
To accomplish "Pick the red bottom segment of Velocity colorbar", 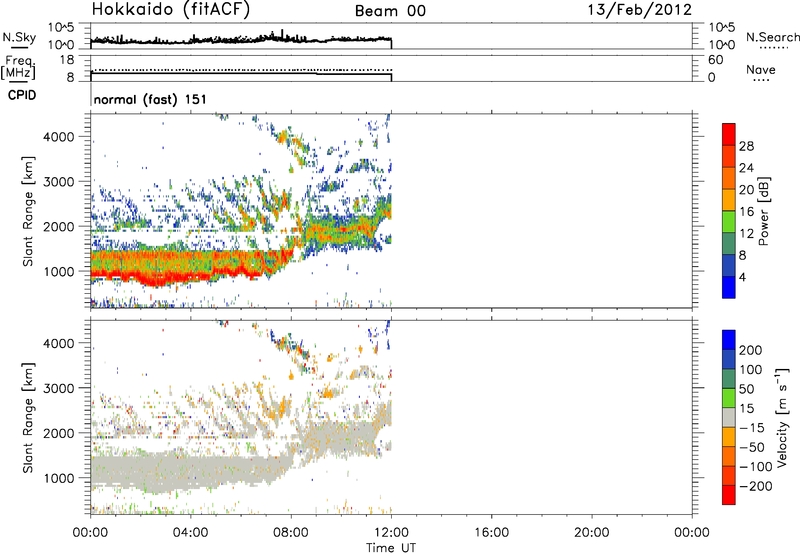I will [x=729, y=495].
